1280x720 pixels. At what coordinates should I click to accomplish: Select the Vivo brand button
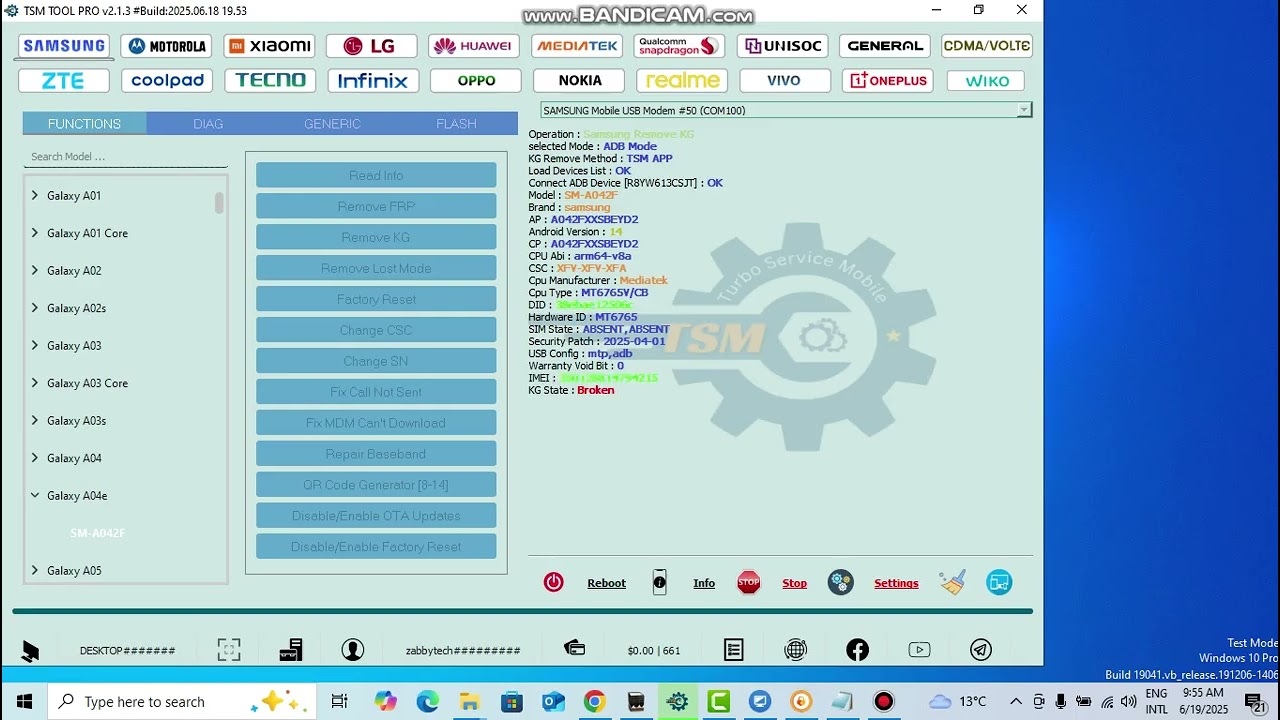(x=784, y=81)
